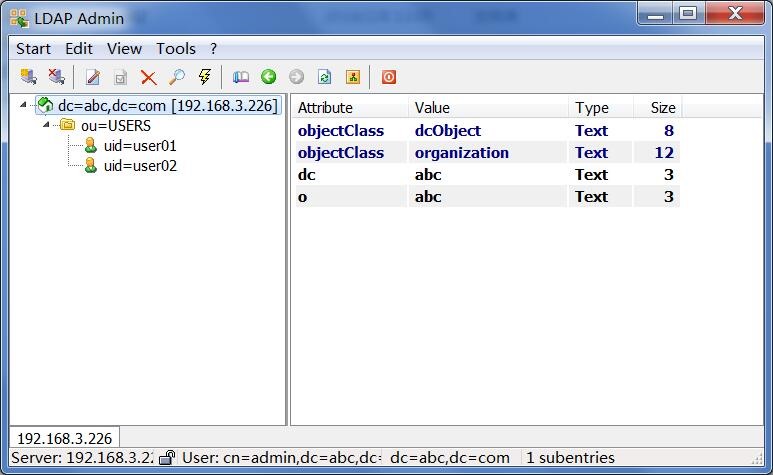Sort by the Attribute column header

point(350,108)
